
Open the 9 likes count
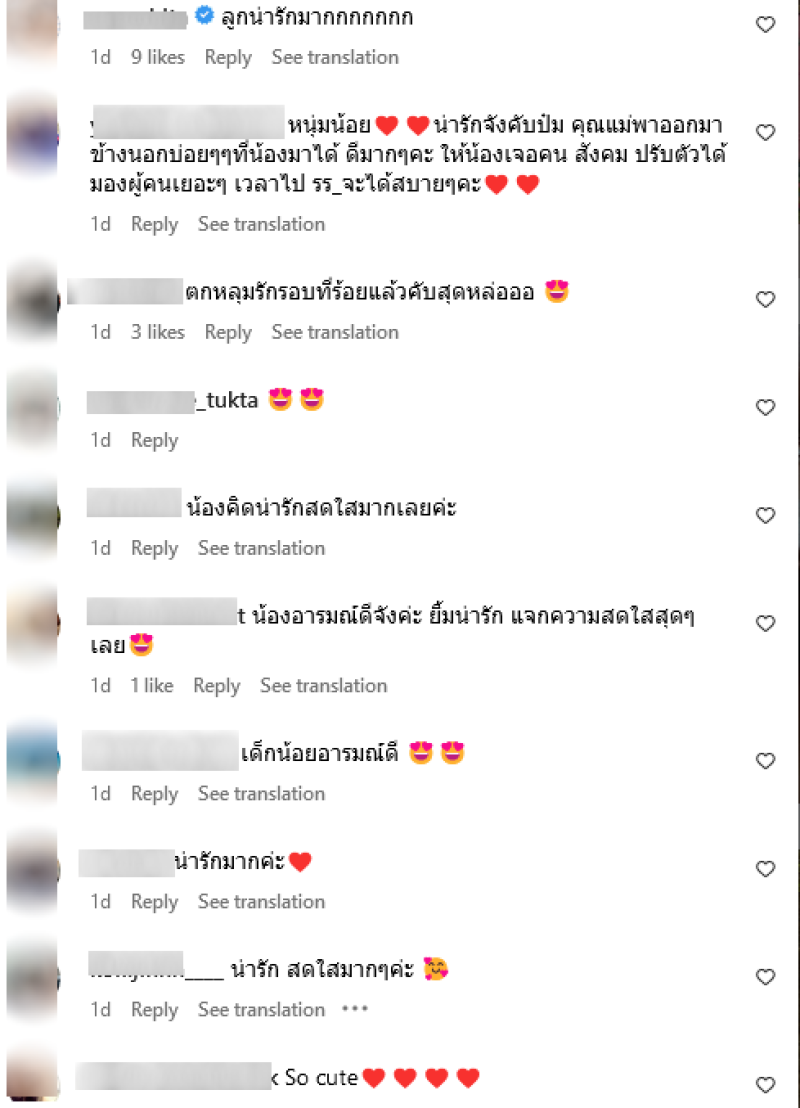point(158,57)
